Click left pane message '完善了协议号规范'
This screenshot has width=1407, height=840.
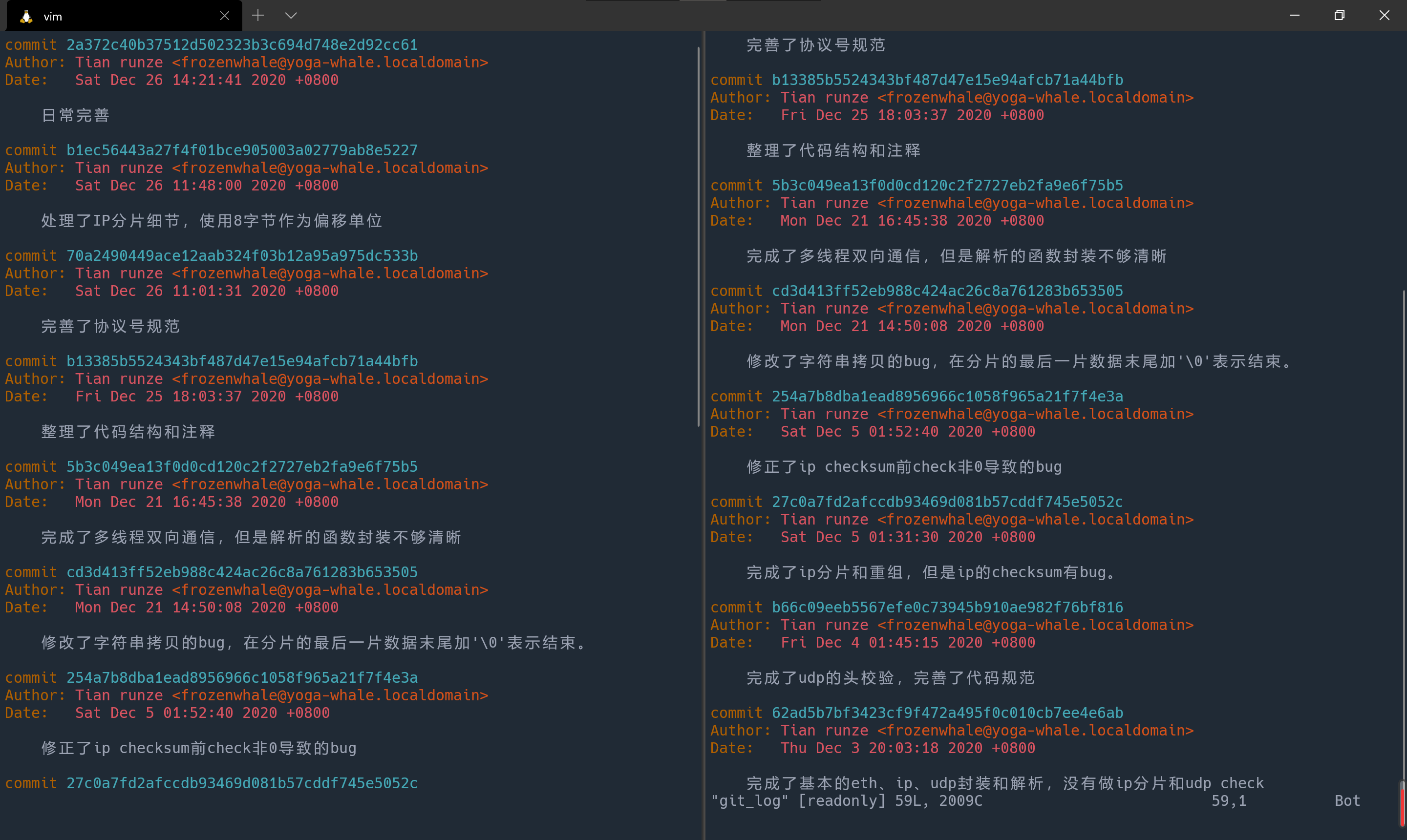click(110, 326)
